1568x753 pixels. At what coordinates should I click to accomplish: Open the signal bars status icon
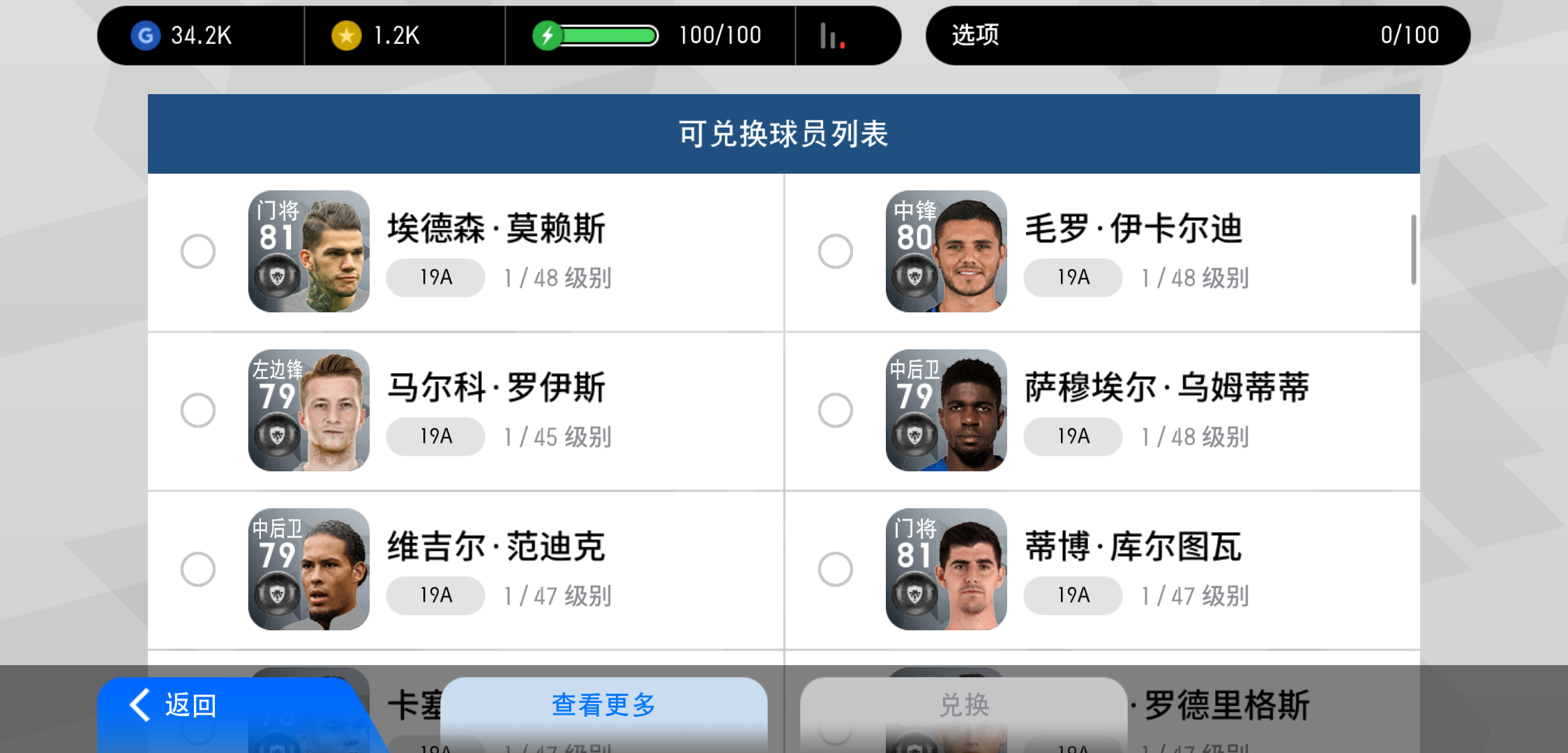tap(832, 36)
